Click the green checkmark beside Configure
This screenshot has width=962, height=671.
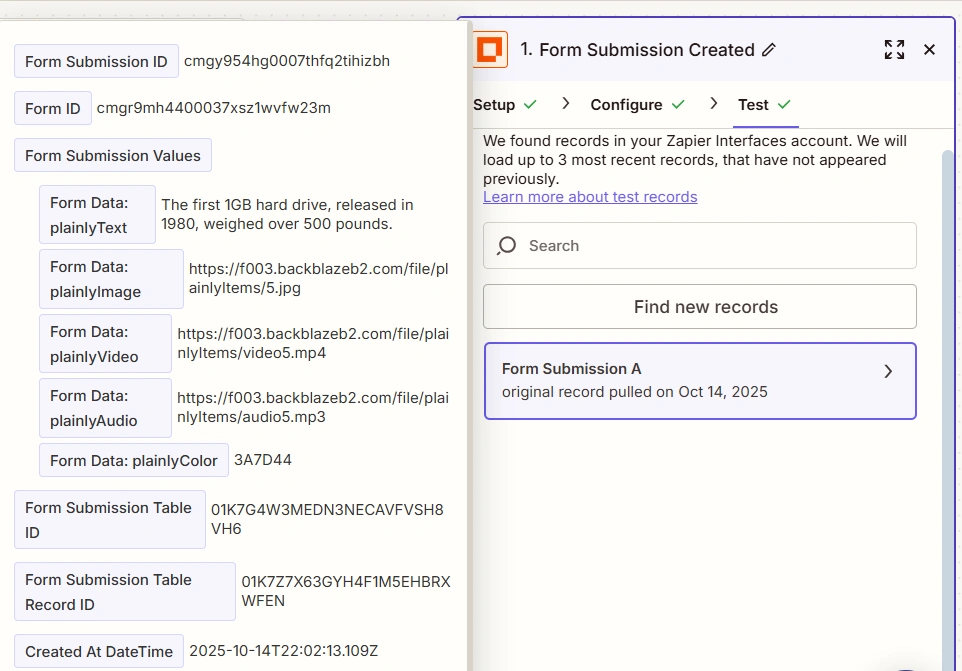[678, 105]
